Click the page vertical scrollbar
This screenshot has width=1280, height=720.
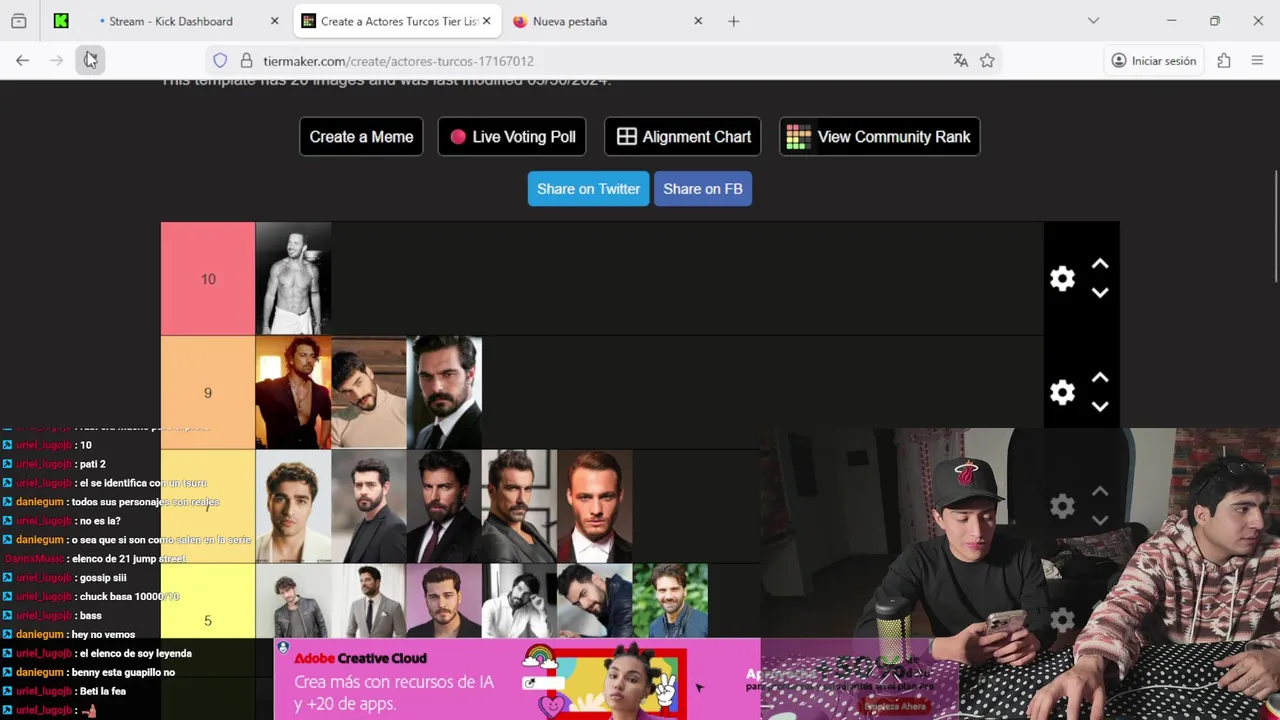1275,225
